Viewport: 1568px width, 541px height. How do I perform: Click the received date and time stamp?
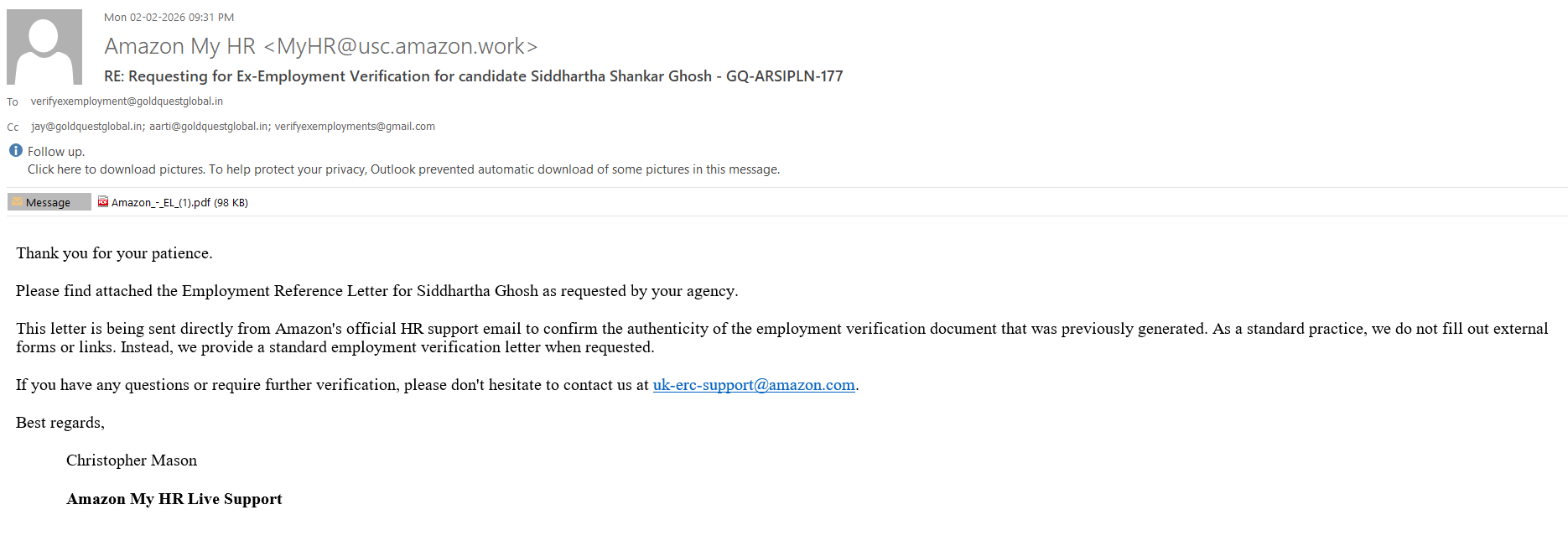point(169,18)
